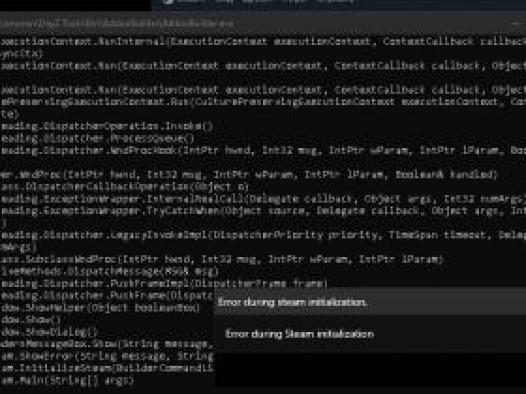
Task: Click the ExceptionWrapper.InternalRealCall line
Action: tap(263, 199)
